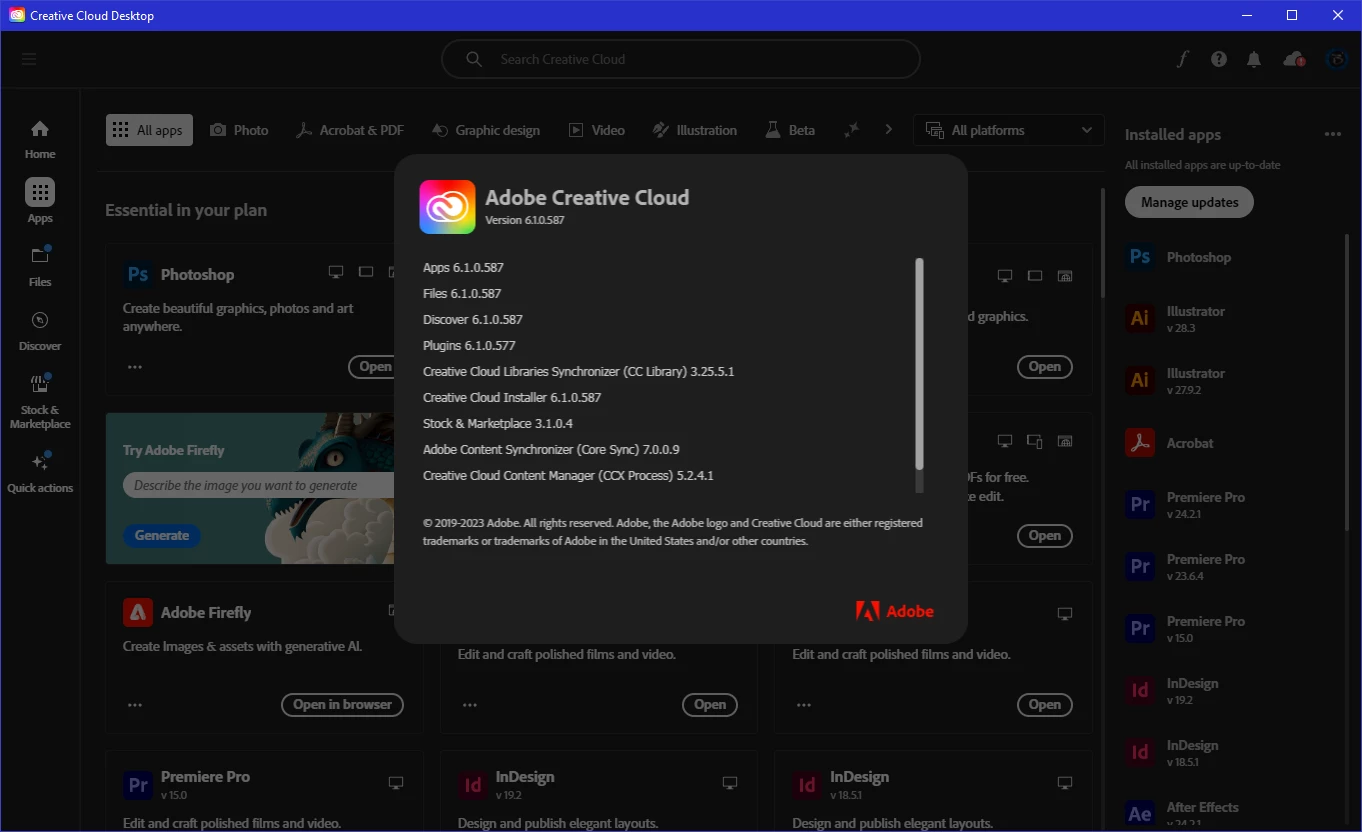Click the About dialog version list scrollbar
The width and height of the screenshot is (1362, 832).
(x=919, y=364)
